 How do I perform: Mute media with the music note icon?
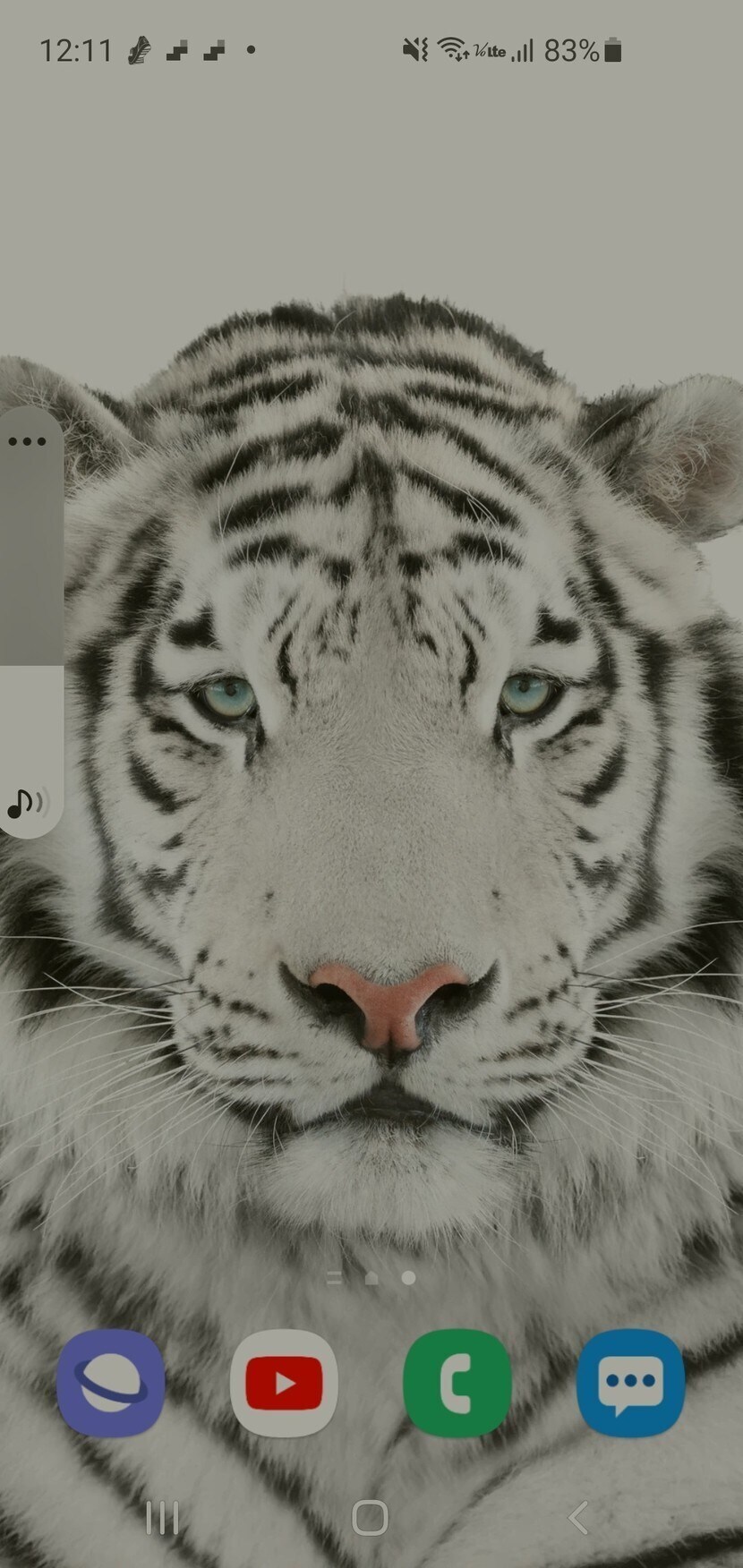pos(27,803)
